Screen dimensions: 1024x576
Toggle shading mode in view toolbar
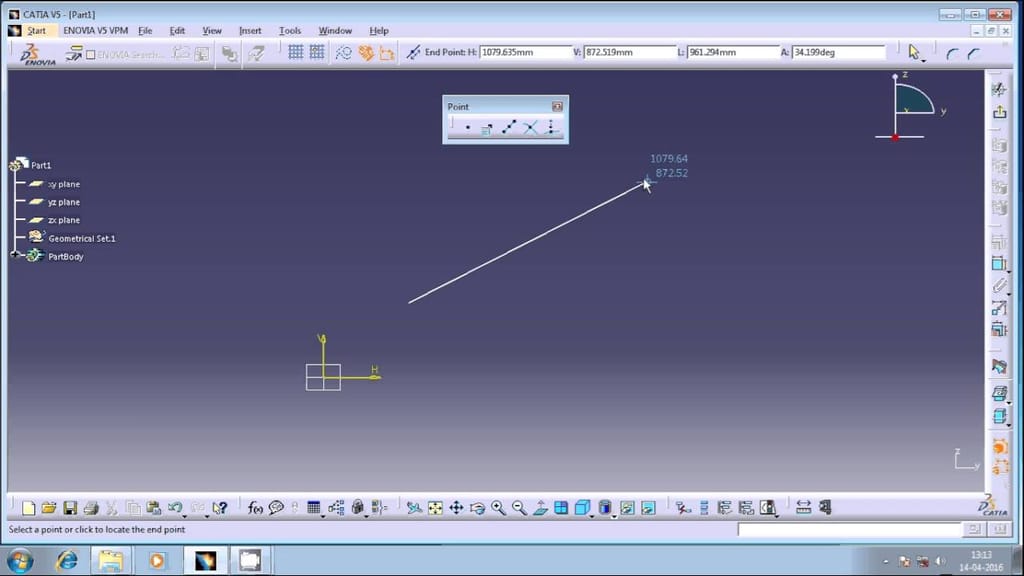[x=605, y=507]
